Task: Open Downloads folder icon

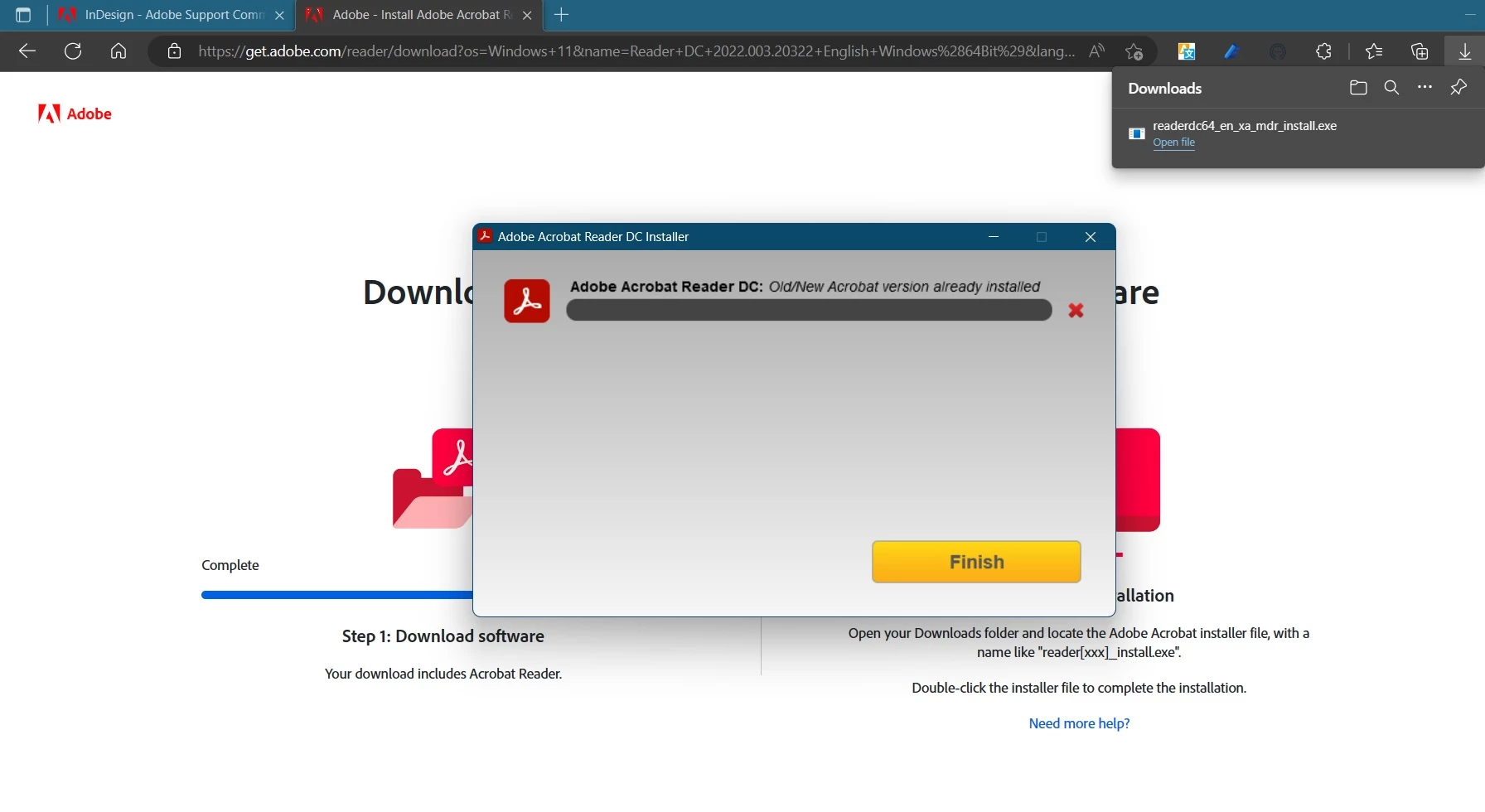Action: tap(1358, 88)
